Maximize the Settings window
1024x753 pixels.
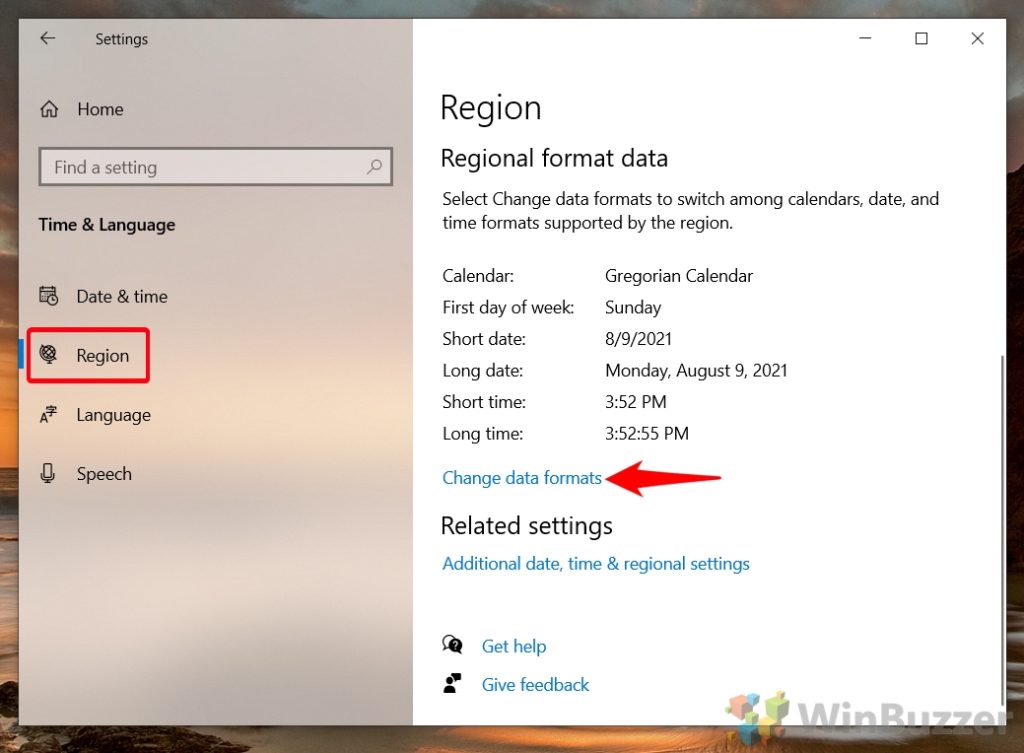(921, 39)
